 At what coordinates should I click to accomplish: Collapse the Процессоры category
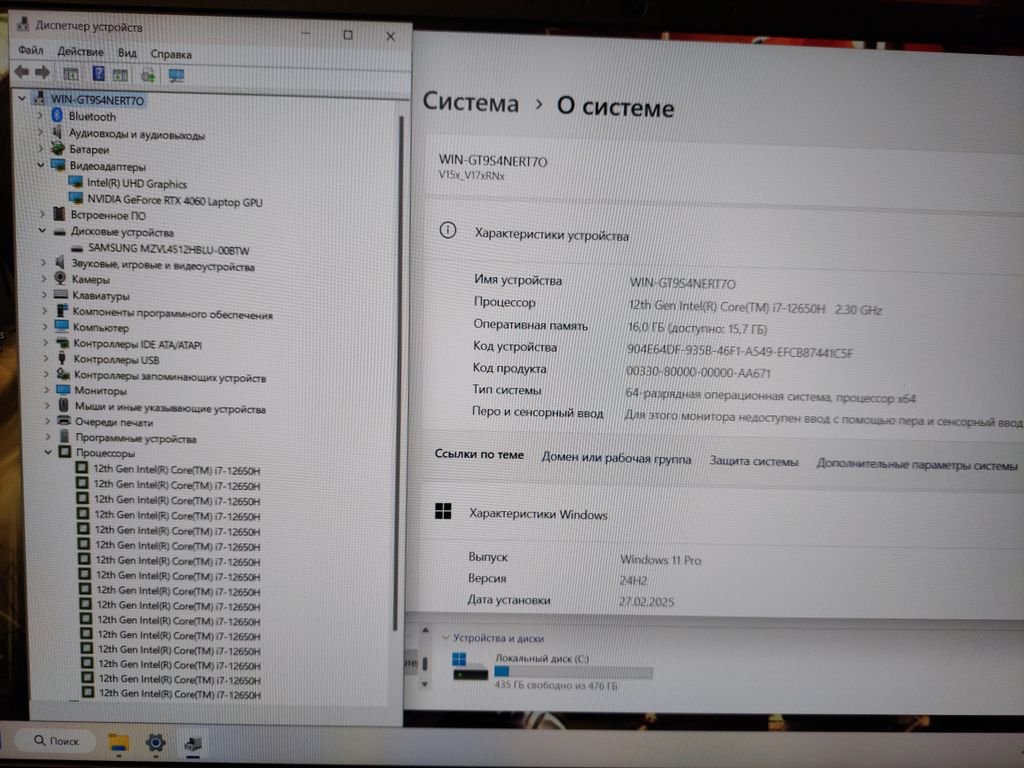(x=47, y=453)
